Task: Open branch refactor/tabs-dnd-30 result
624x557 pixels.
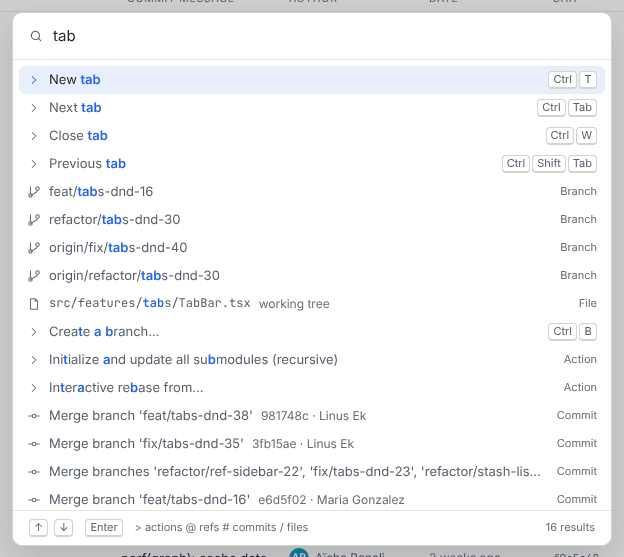Action: pos(312,220)
